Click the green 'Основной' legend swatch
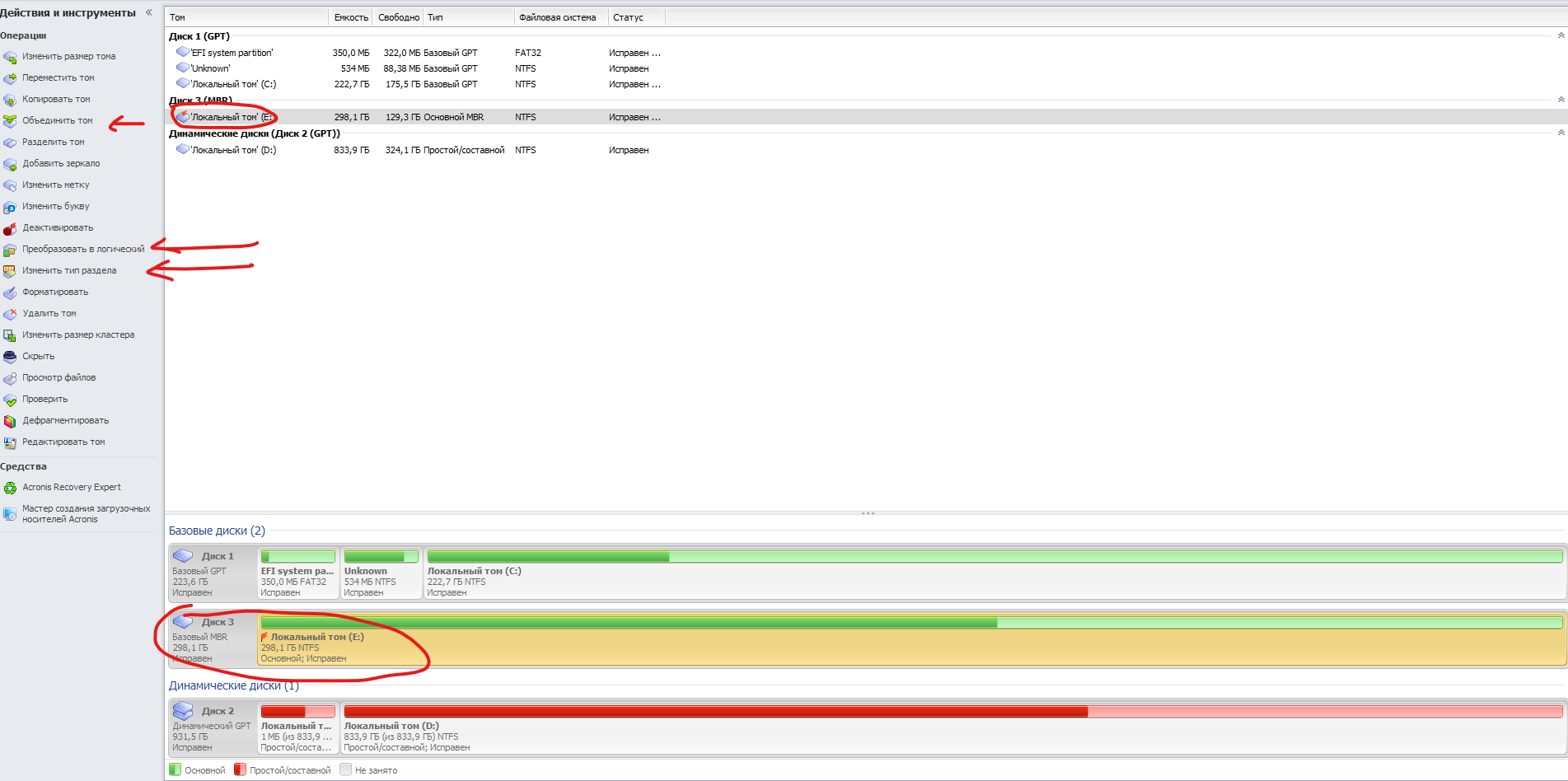Image resolution: width=1568 pixels, height=781 pixels. click(175, 770)
